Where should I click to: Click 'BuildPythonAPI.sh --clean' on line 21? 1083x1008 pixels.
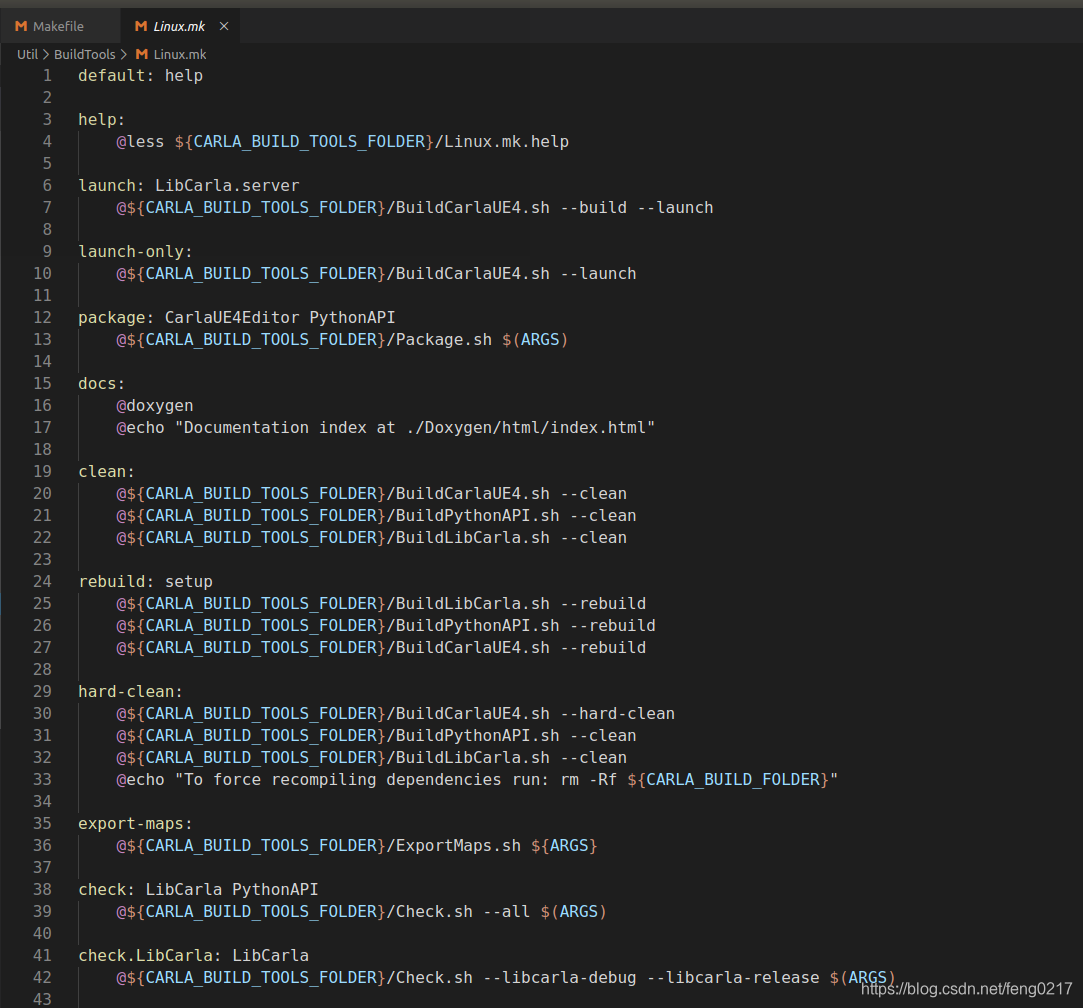516,516
